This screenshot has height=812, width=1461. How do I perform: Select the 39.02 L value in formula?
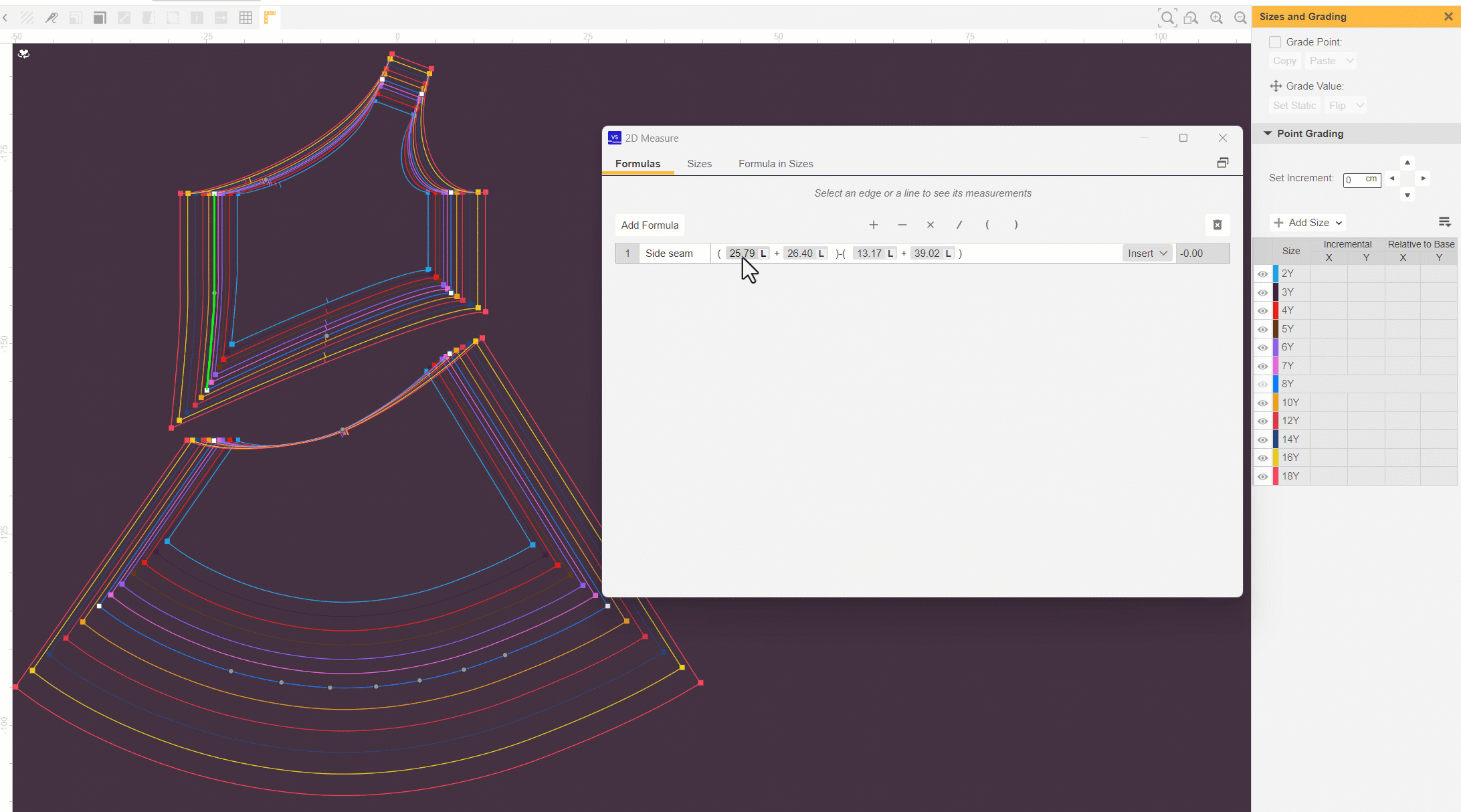[933, 253]
